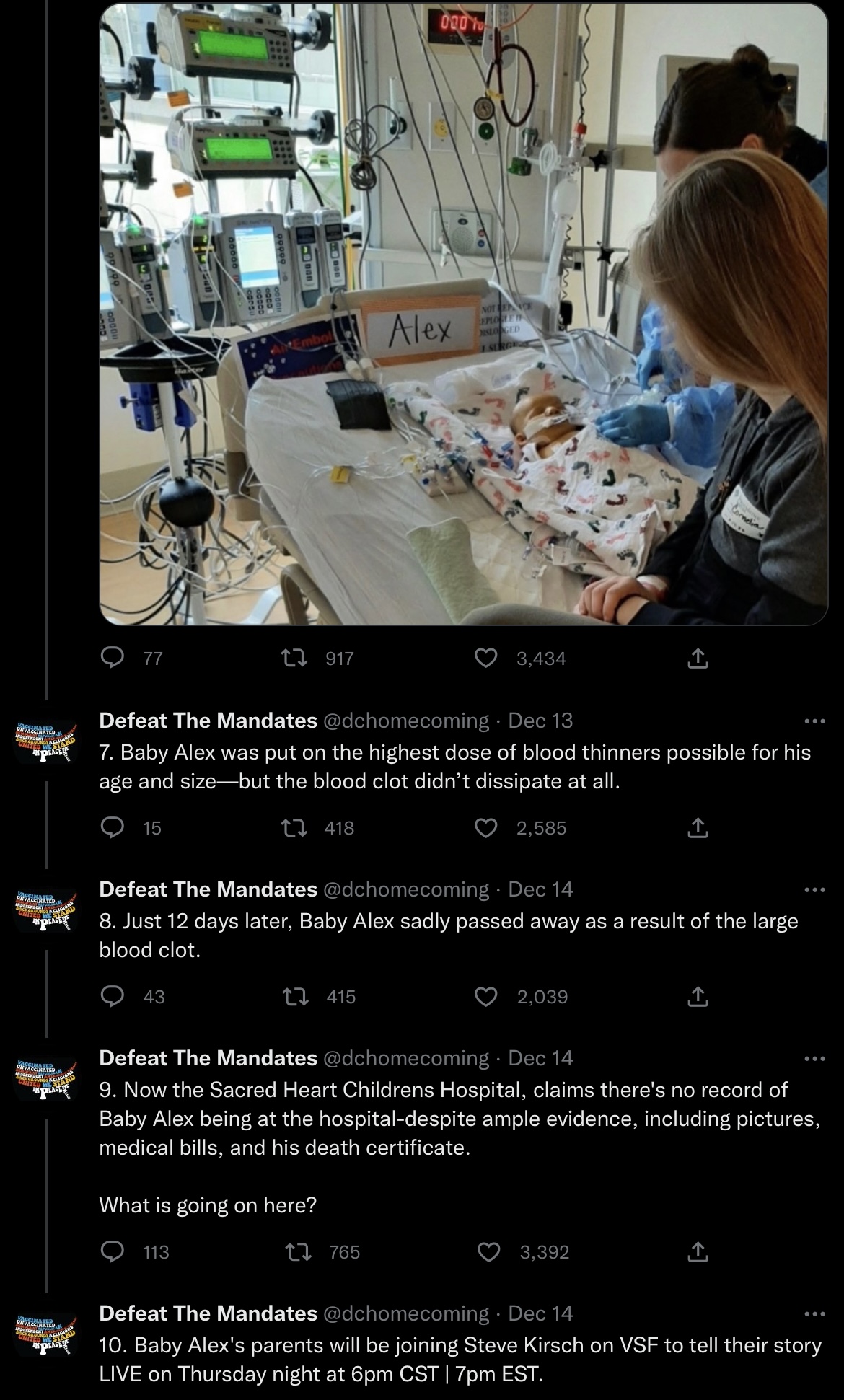The width and height of the screenshot is (844, 1400).
Task: Open the Dec 14 timestamp on tweet 9
Action: (540, 1058)
